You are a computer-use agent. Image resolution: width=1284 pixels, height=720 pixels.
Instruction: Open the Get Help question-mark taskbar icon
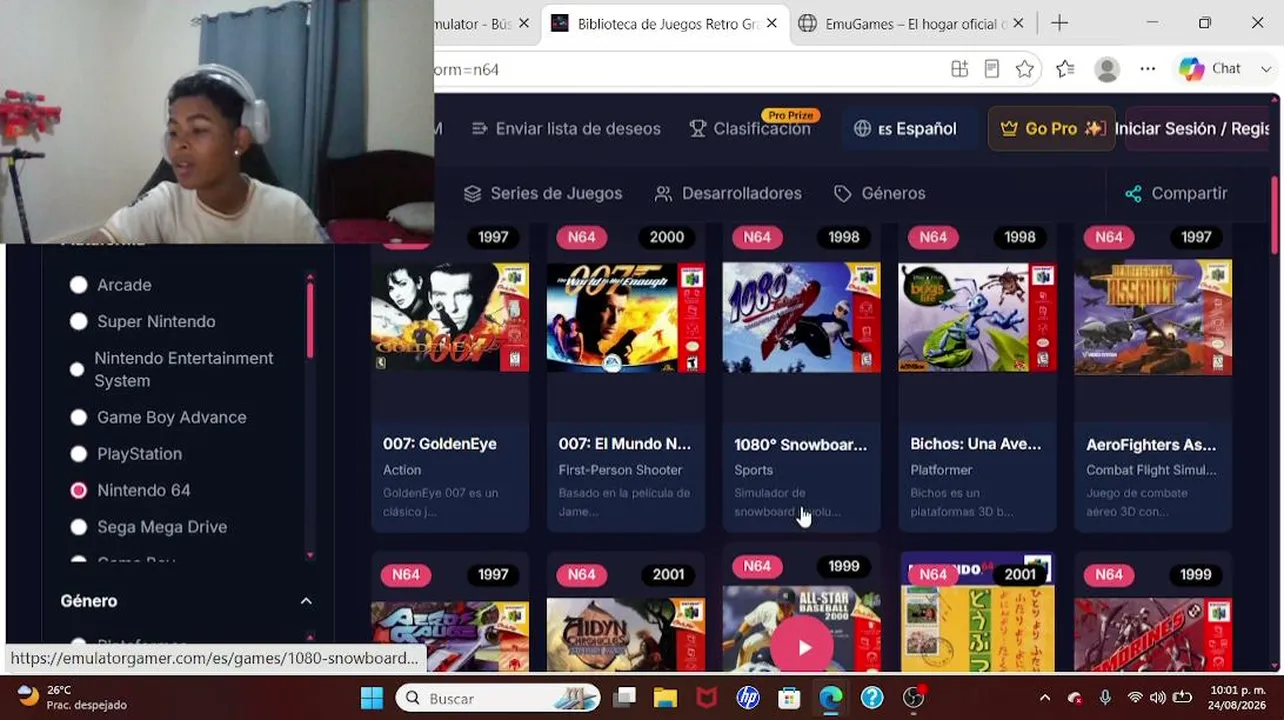(x=872, y=698)
